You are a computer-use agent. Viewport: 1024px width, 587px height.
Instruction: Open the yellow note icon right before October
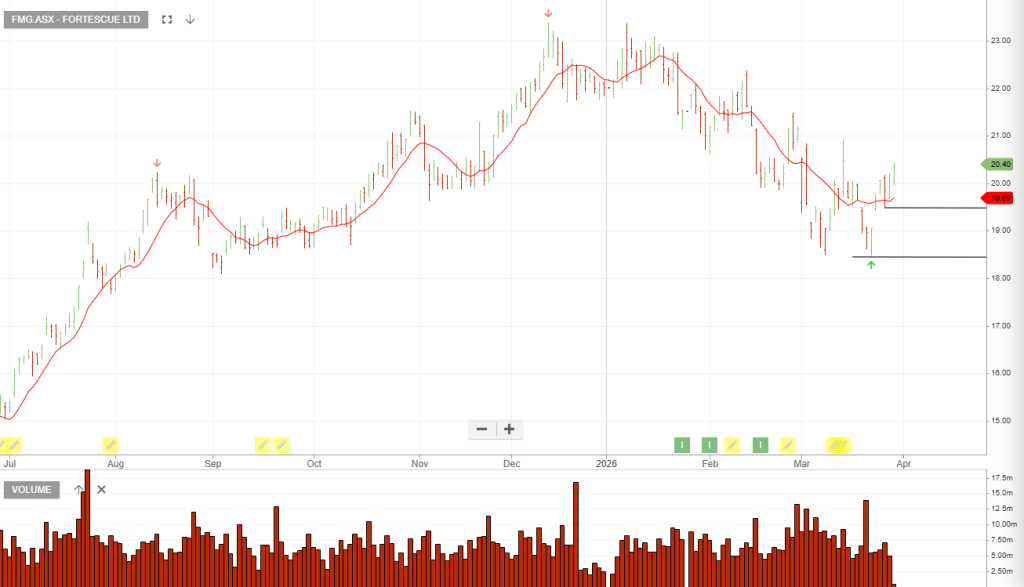282,444
